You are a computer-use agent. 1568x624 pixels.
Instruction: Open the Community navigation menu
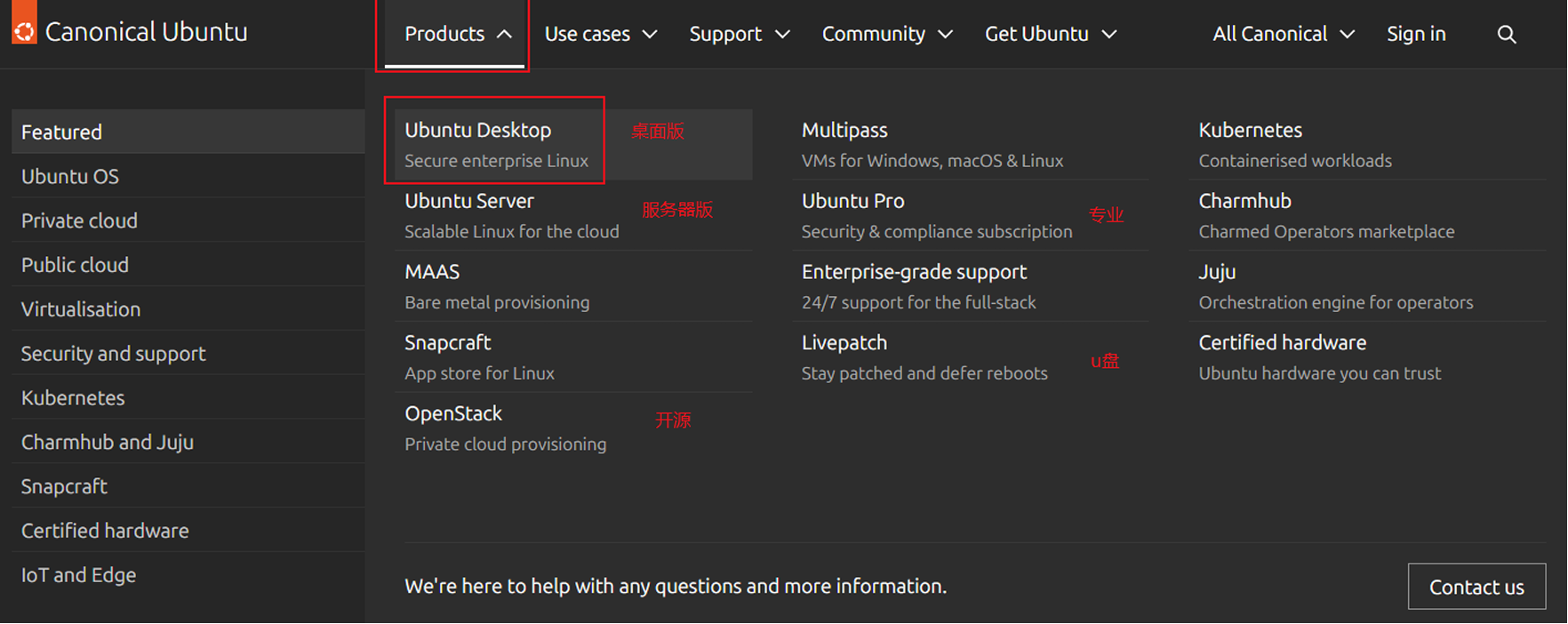(886, 35)
